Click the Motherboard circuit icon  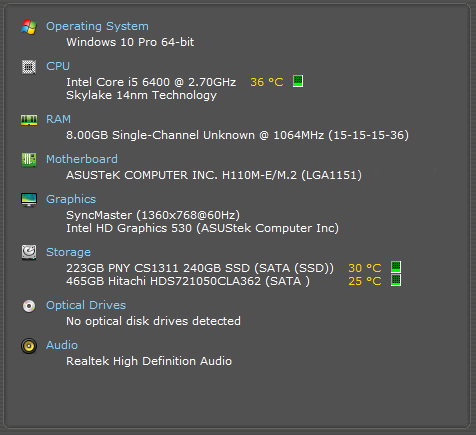click(x=29, y=160)
